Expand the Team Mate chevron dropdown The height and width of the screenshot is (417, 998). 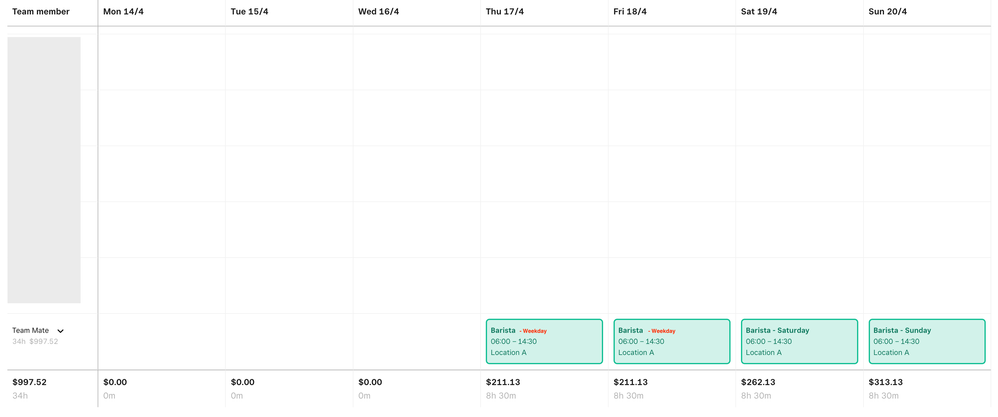tap(61, 331)
